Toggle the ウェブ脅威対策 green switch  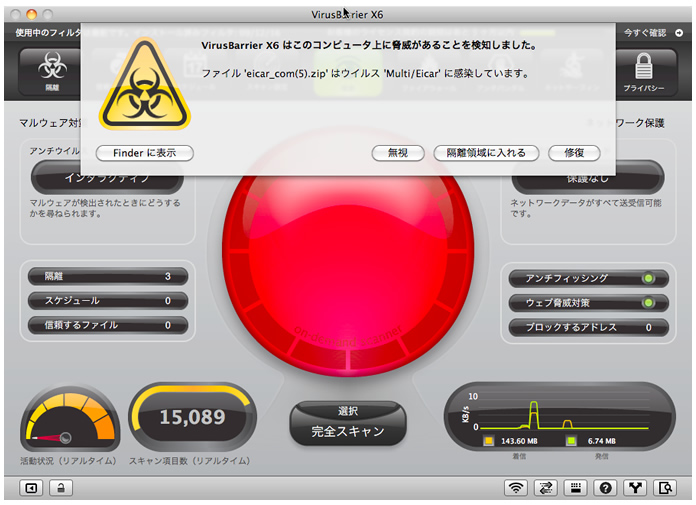(x=648, y=303)
